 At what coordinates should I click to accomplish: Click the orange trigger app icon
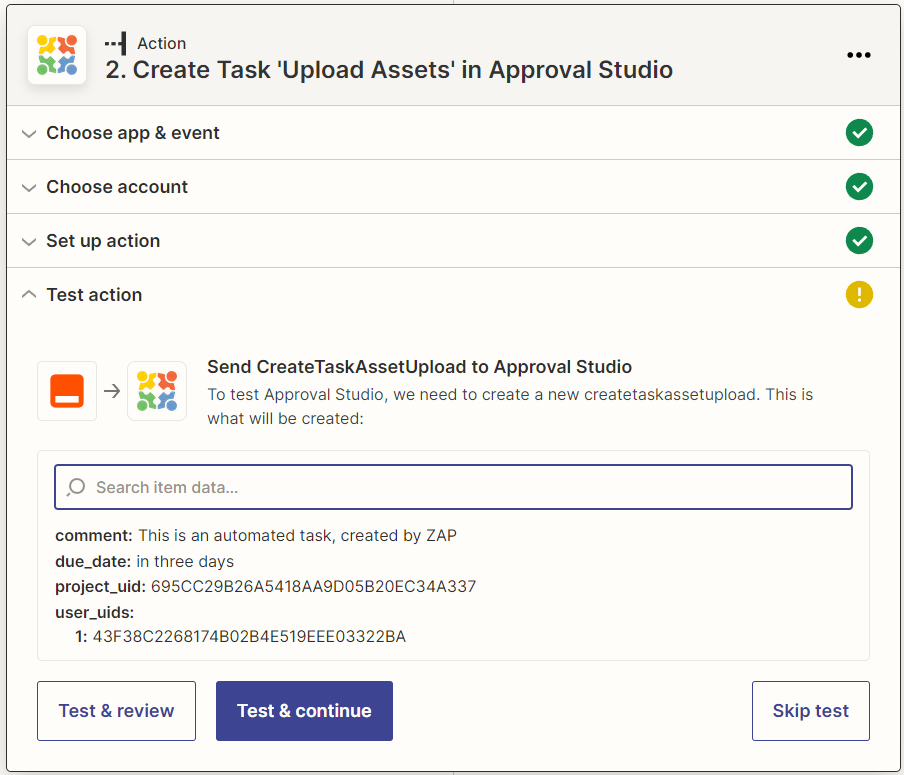[67, 391]
